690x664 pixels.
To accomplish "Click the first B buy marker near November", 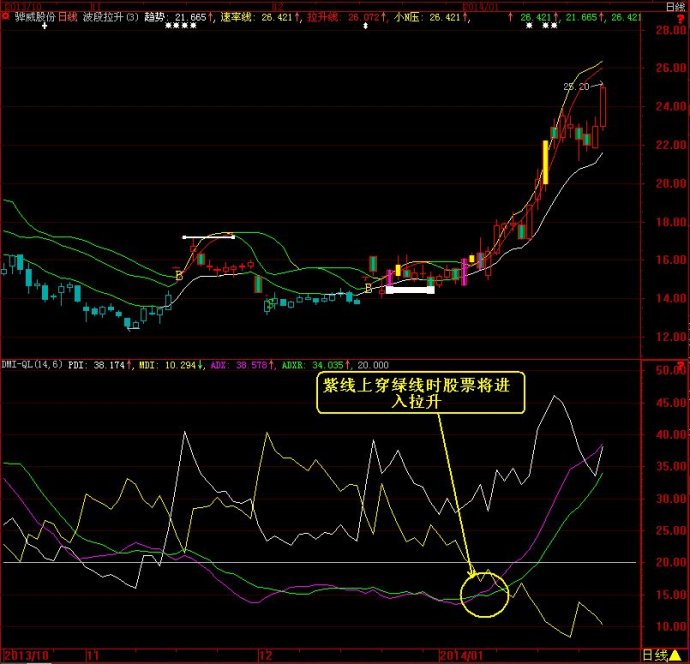I will (x=179, y=276).
